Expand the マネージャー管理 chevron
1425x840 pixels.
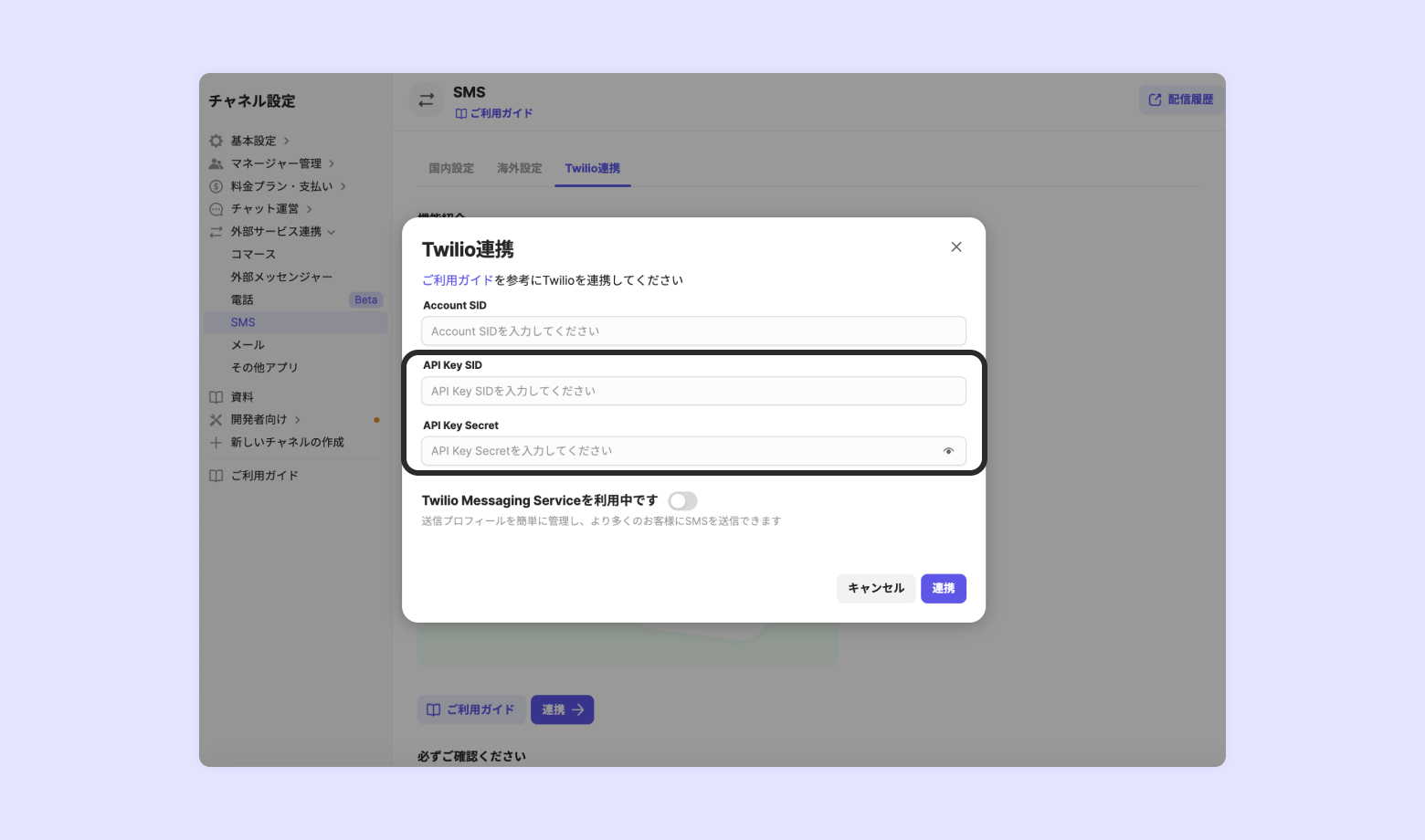point(332,163)
